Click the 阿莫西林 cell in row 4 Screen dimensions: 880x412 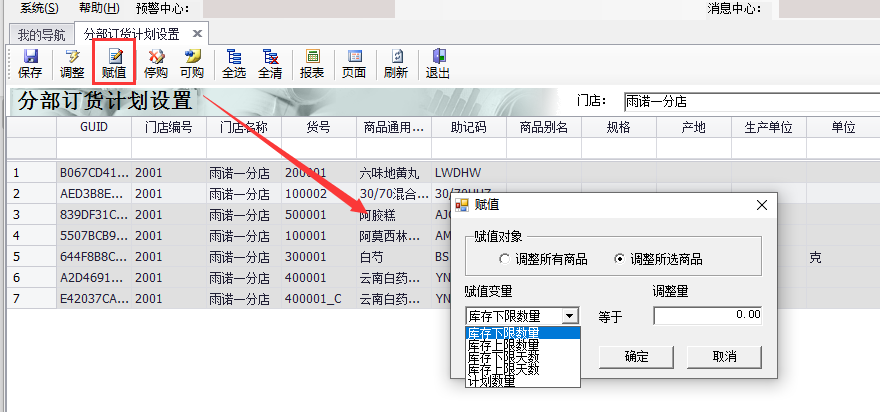pyautogui.click(x=394, y=236)
